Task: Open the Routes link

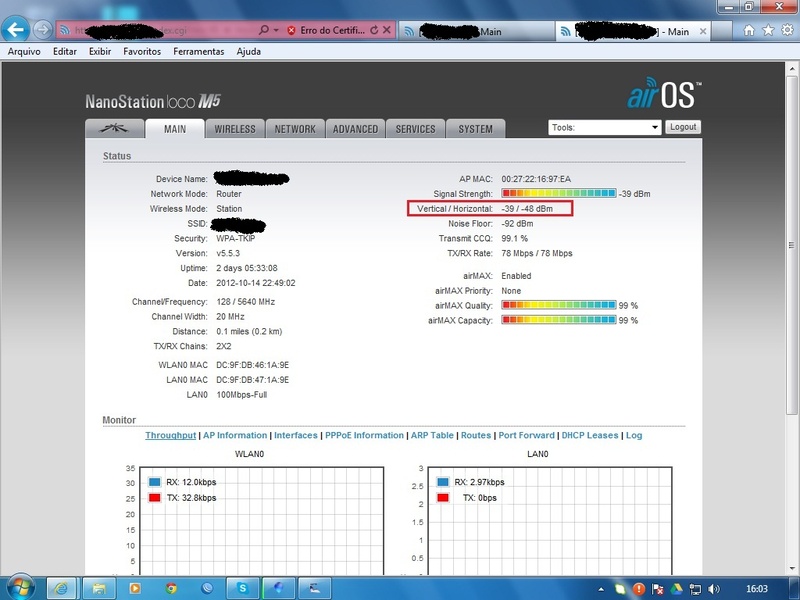Action: 476,435
